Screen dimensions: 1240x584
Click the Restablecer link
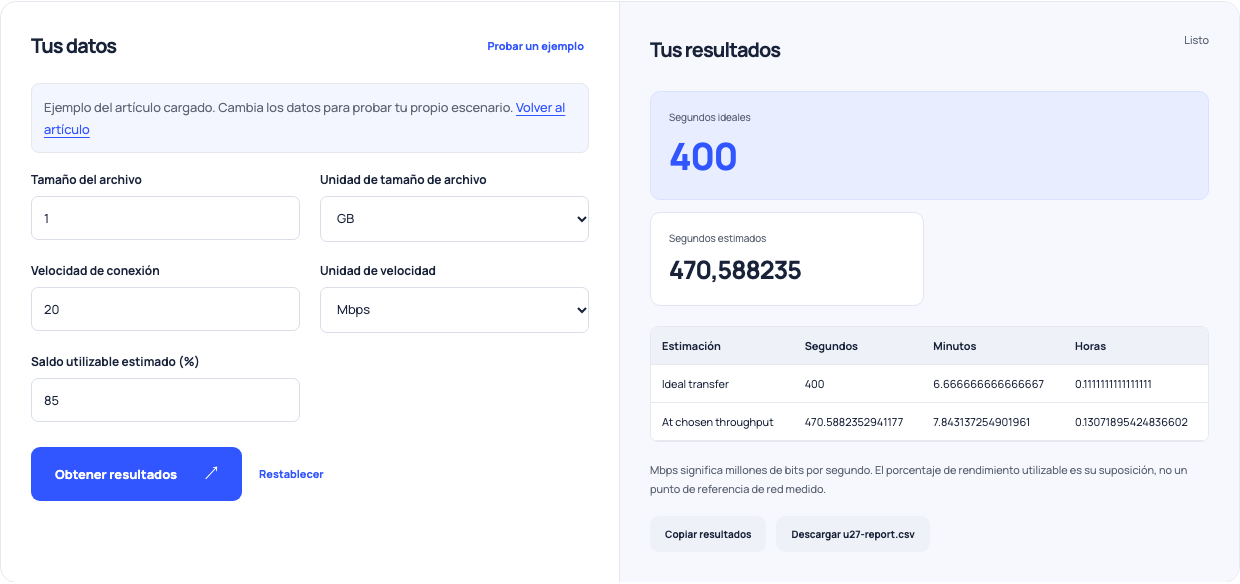(291, 474)
